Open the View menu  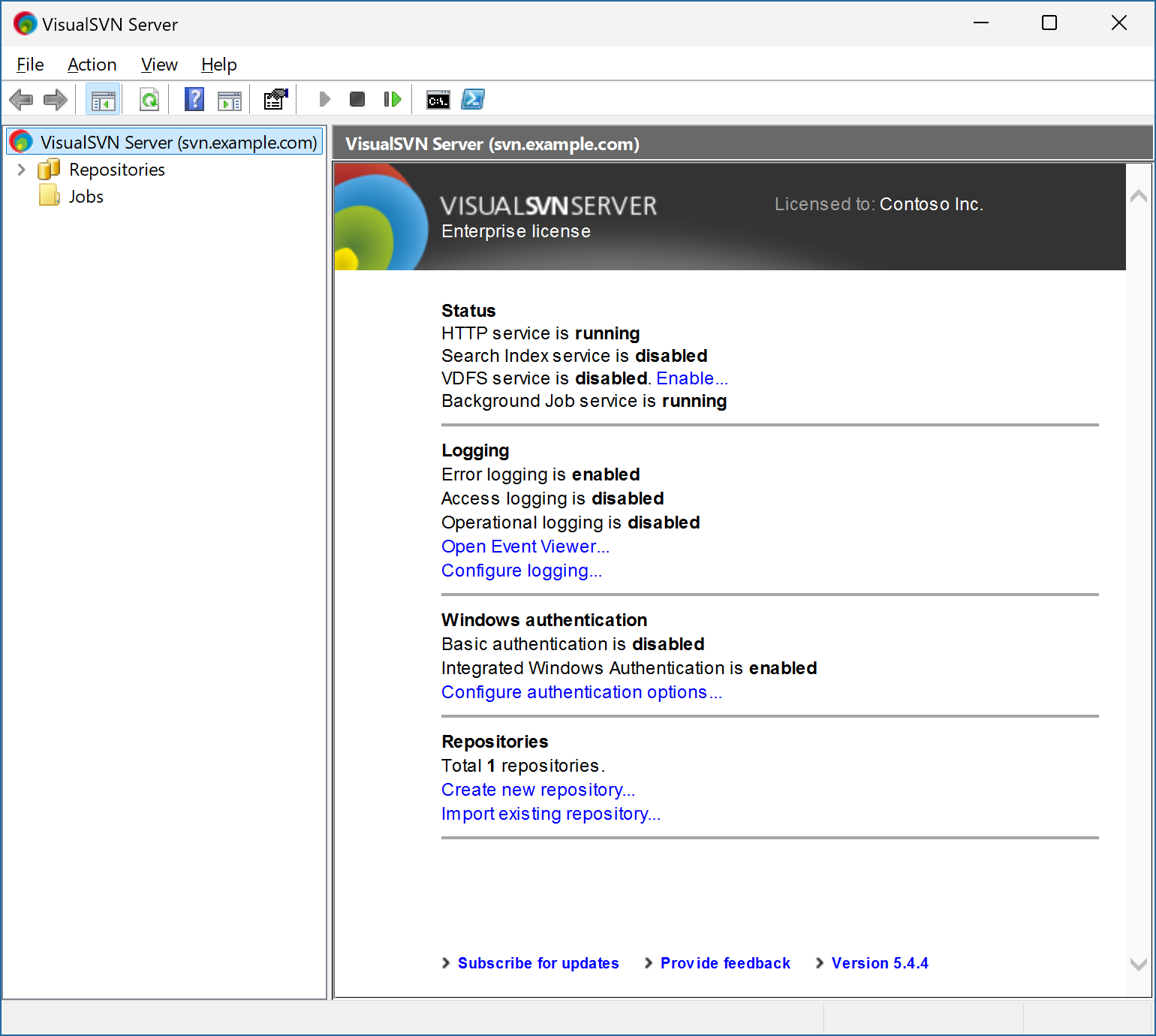159,65
